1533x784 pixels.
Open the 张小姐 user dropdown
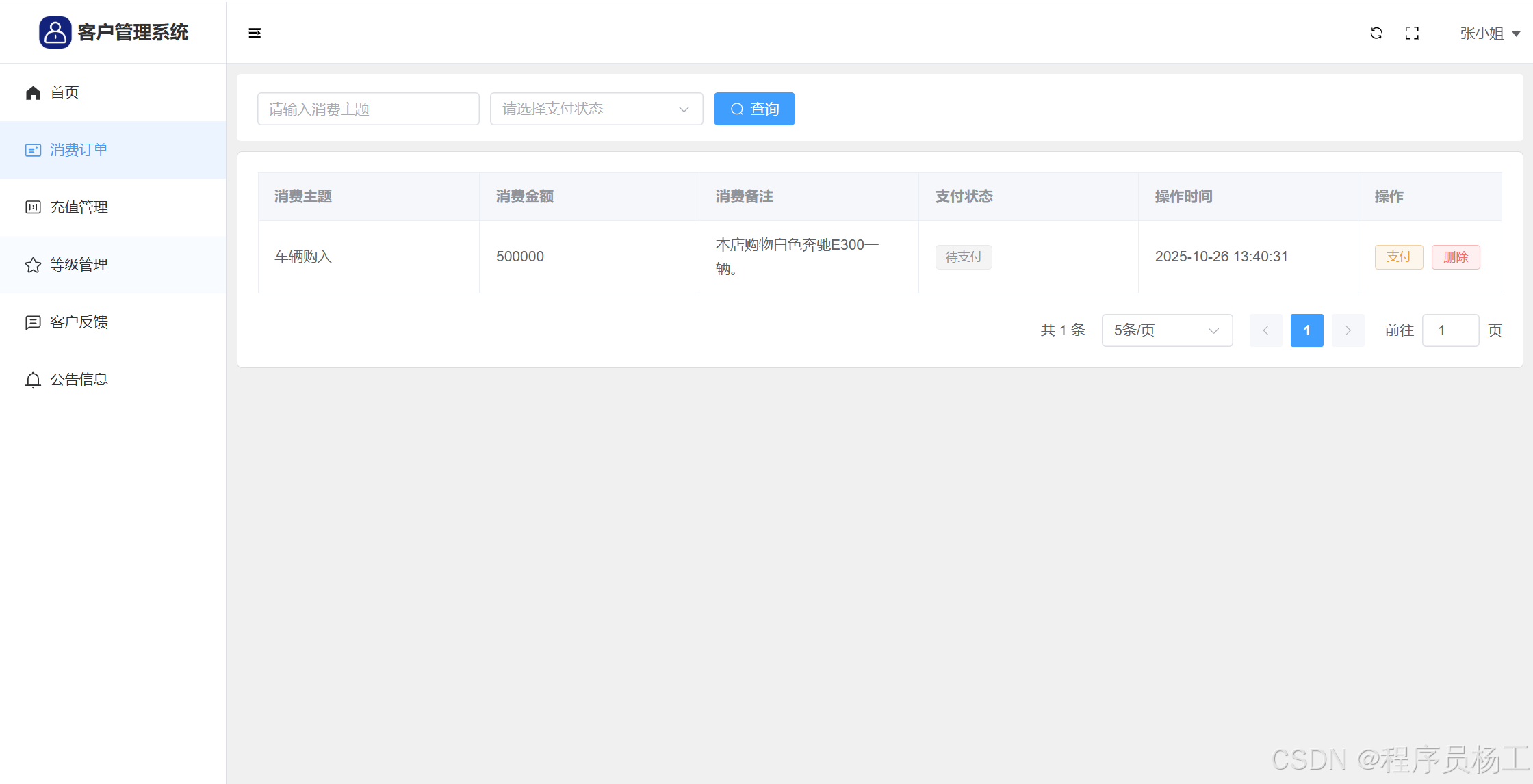click(1489, 34)
